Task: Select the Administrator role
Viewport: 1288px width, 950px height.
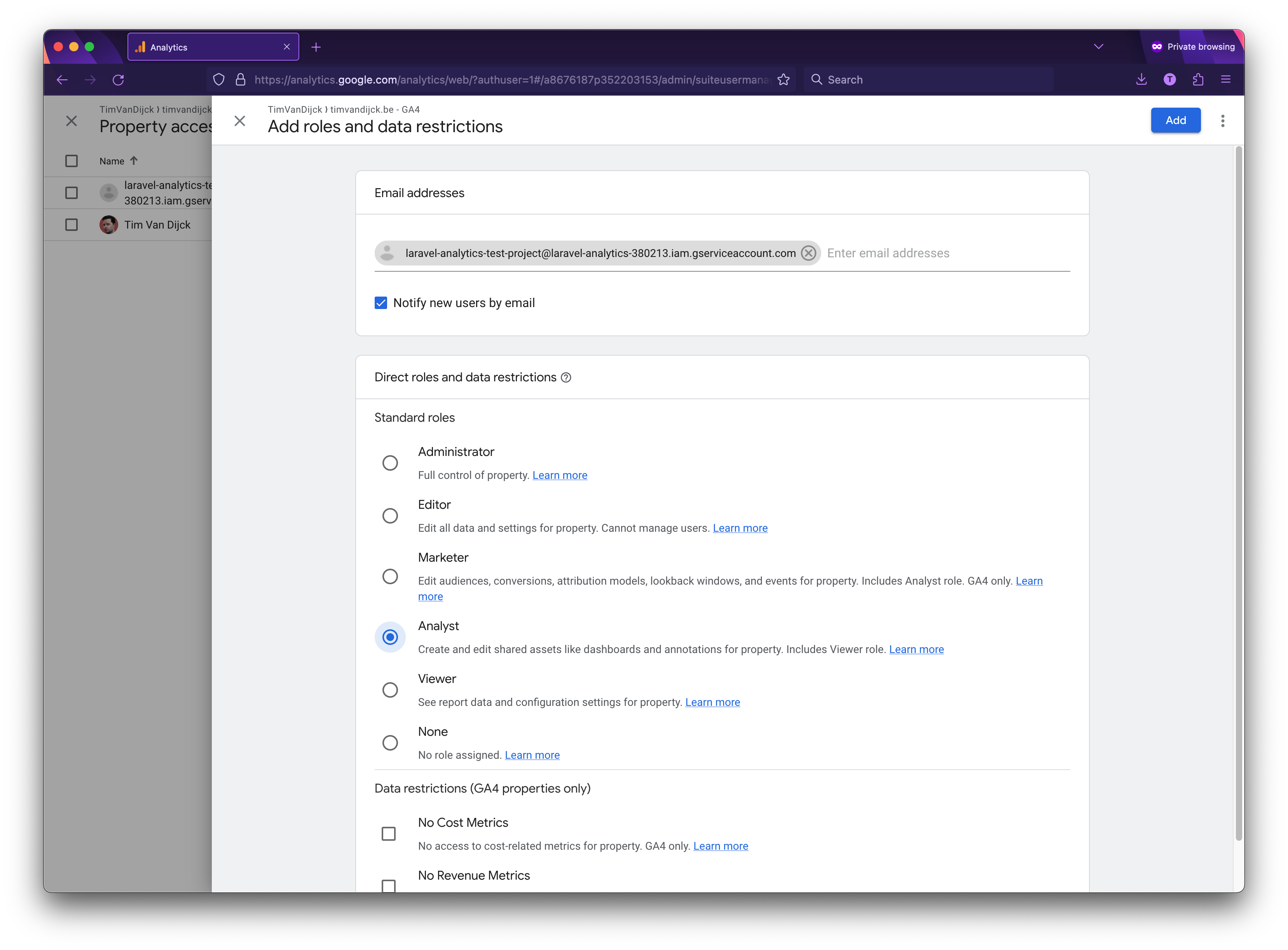Action: (x=391, y=462)
